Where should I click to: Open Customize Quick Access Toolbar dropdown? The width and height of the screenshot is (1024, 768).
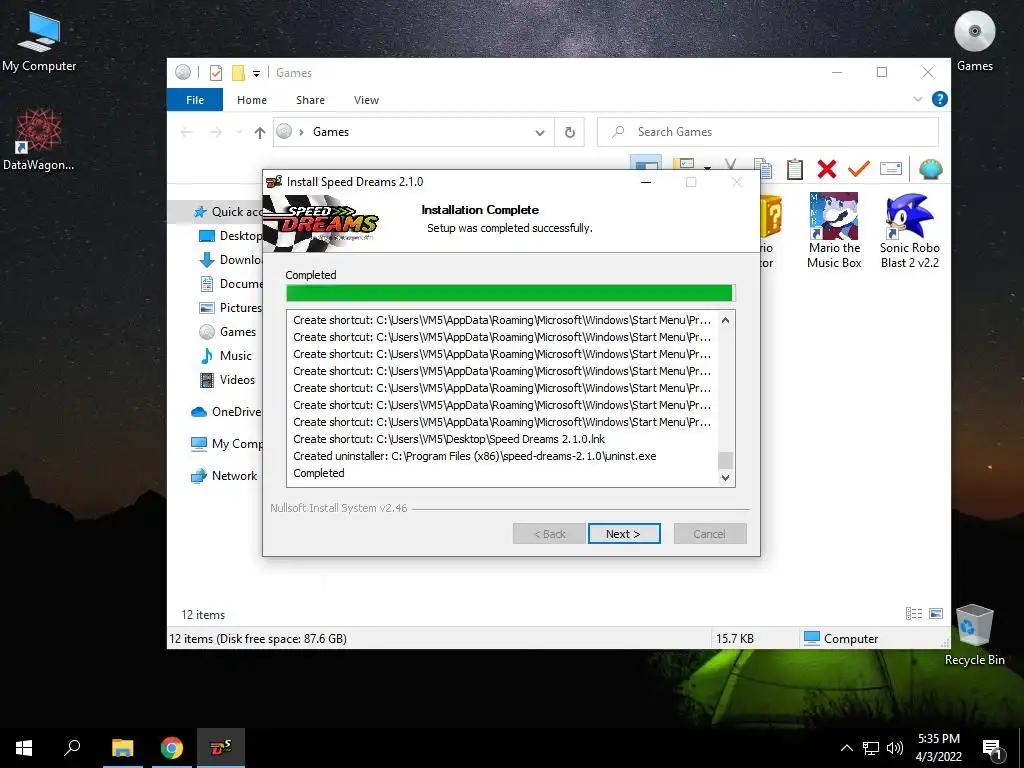coord(257,73)
